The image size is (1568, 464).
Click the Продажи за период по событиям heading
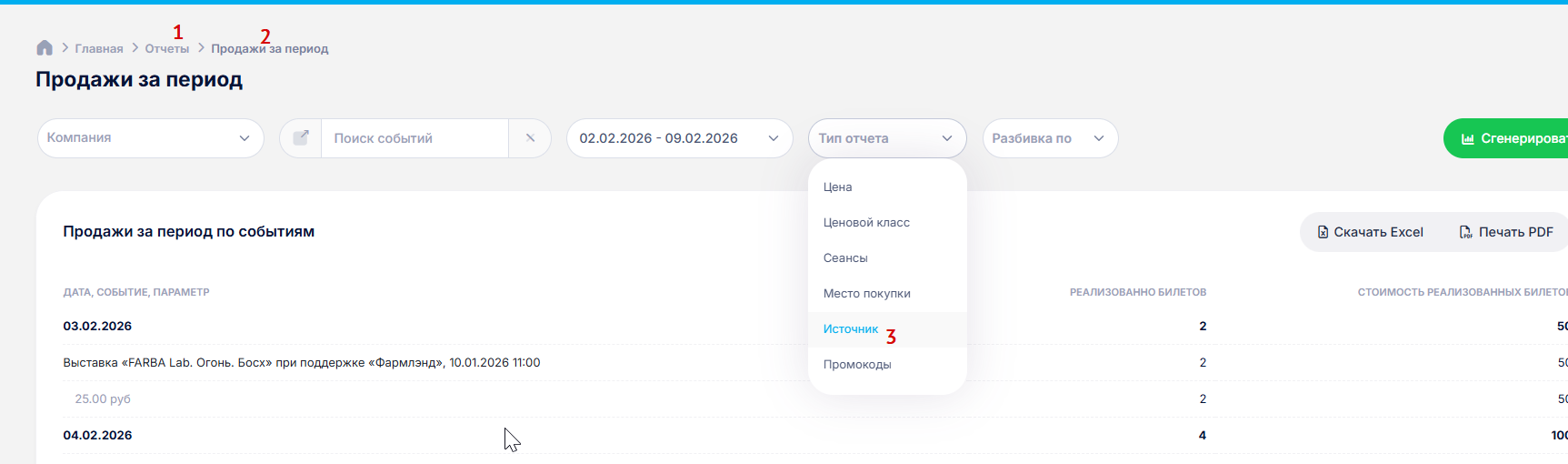(x=189, y=231)
